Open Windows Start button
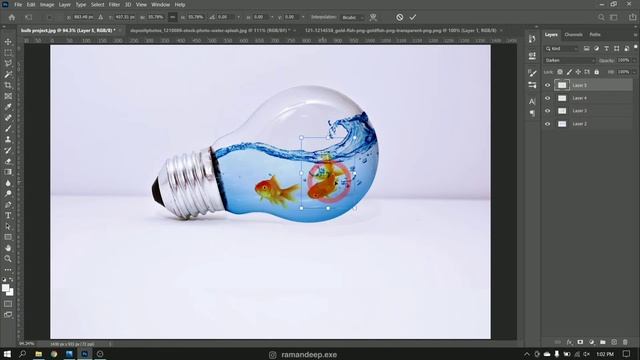Screen dimensions: 640x360 click(x=7, y=354)
